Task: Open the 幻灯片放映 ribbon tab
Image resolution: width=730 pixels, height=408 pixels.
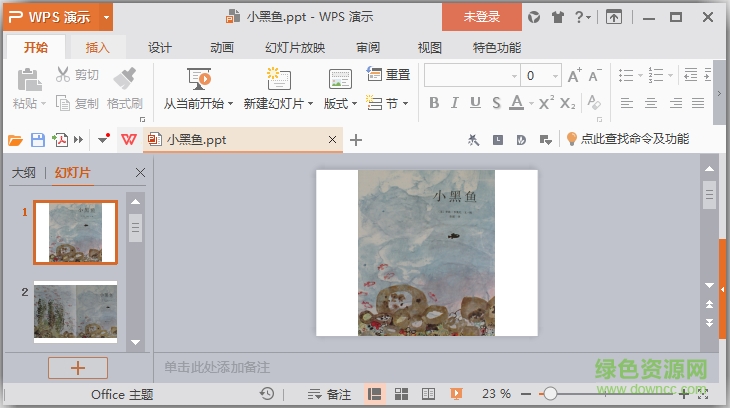Action: pyautogui.click(x=295, y=47)
